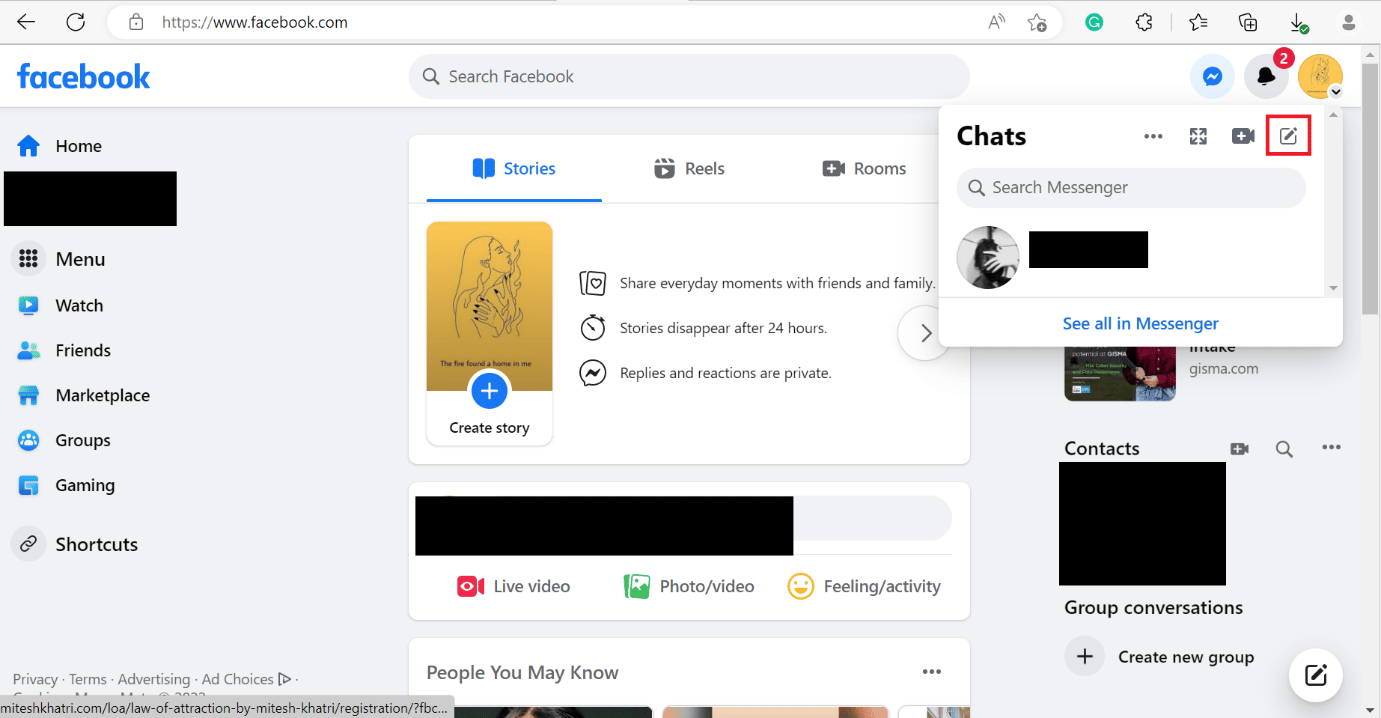Open Photo/video upload
Viewport: 1381px width, 718px height.
689,586
